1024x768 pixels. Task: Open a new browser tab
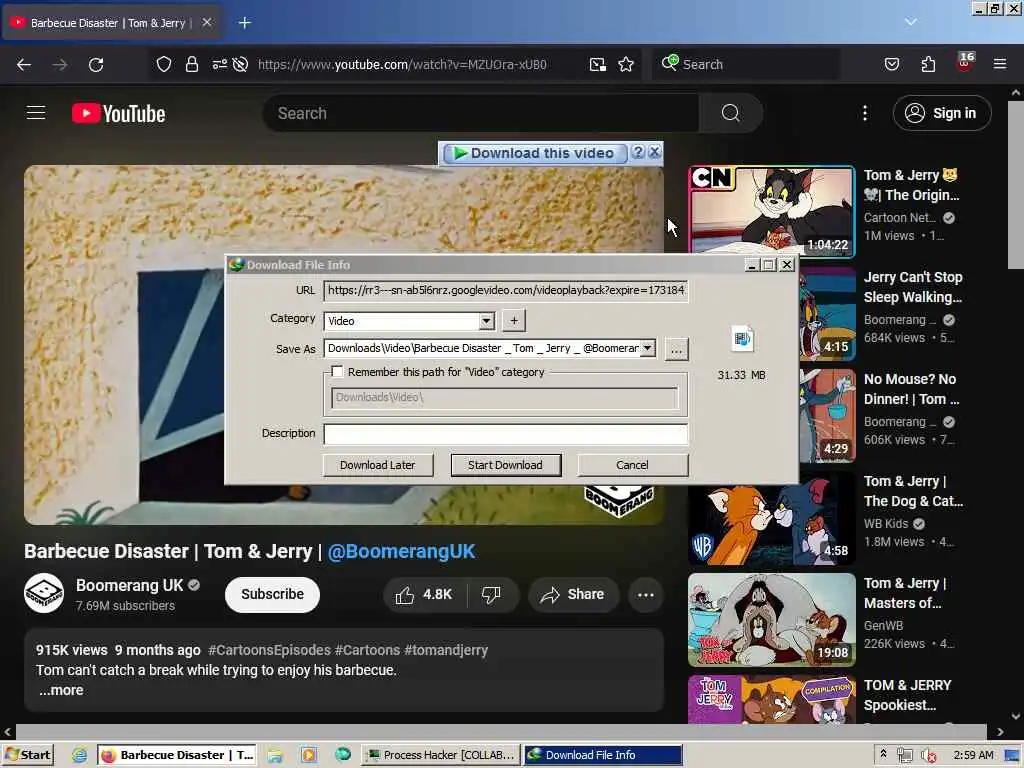tap(244, 23)
